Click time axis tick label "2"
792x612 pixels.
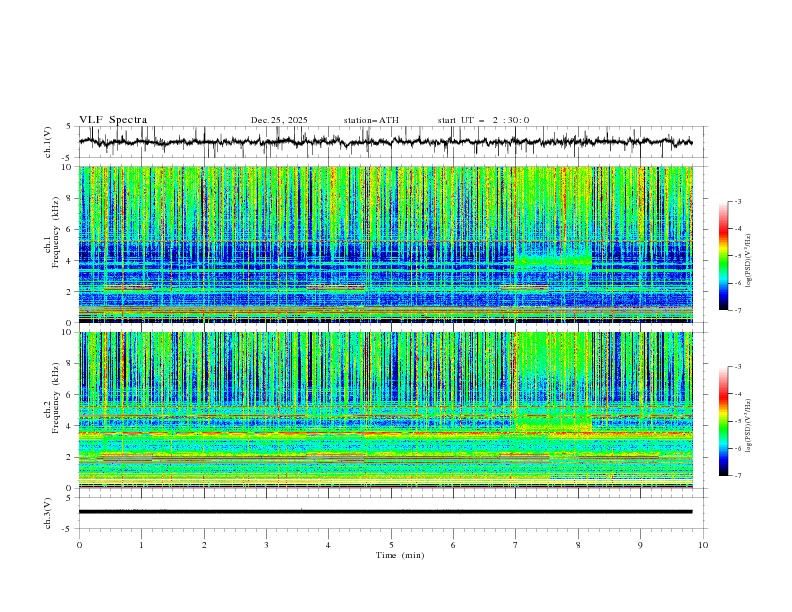(204, 545)
